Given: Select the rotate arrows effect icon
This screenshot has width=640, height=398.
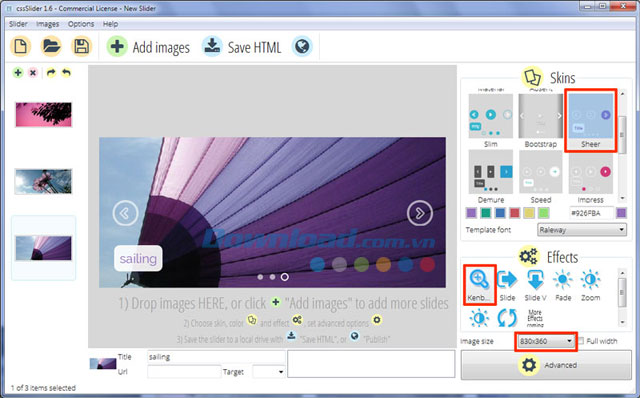Looking at the screenshot, I should [x=507, y=317].
